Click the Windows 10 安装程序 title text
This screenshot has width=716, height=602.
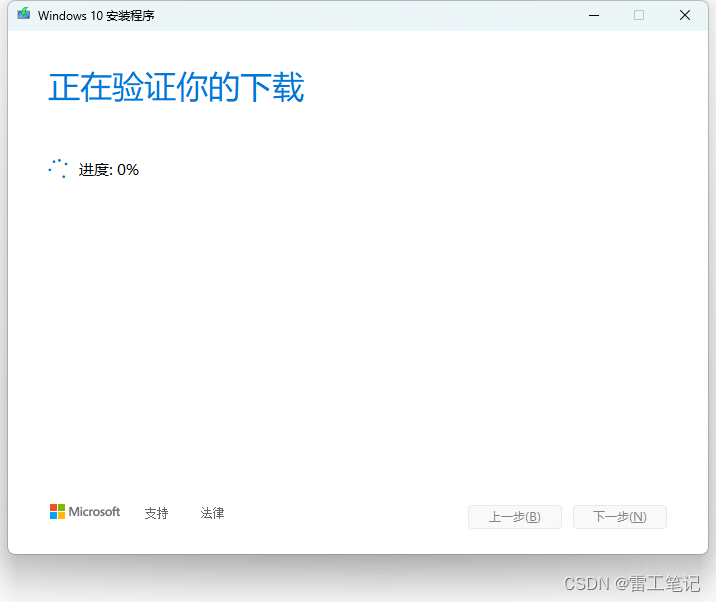[96, 16]
